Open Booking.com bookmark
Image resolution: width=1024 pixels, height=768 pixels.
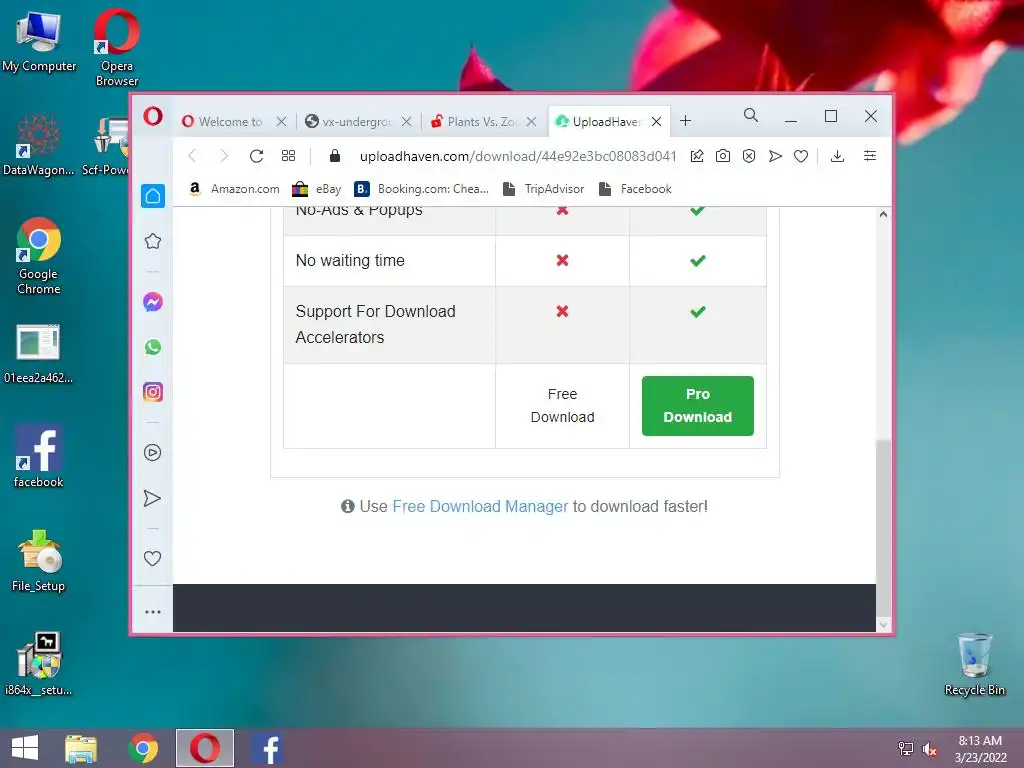coord(421,189)
